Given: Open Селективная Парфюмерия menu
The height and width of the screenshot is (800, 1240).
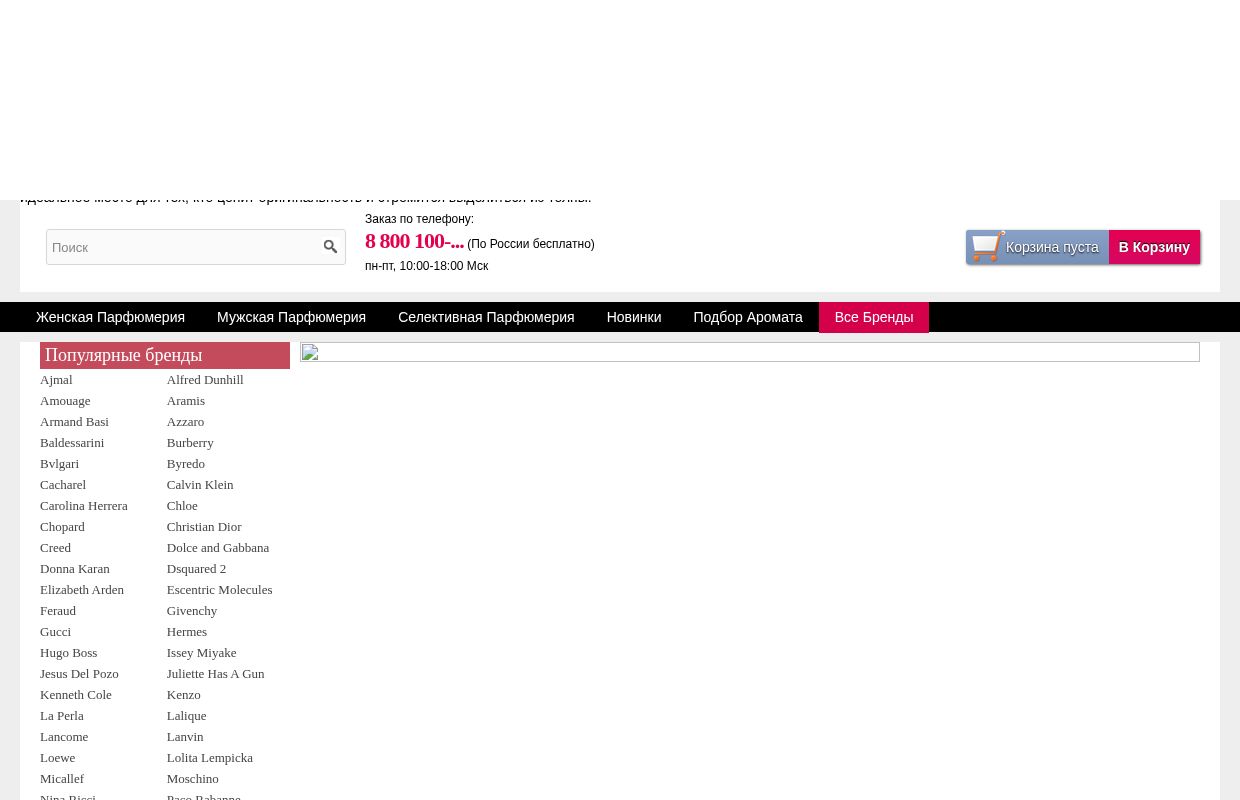Looking at the screenshot, I should tap(486, 317).
